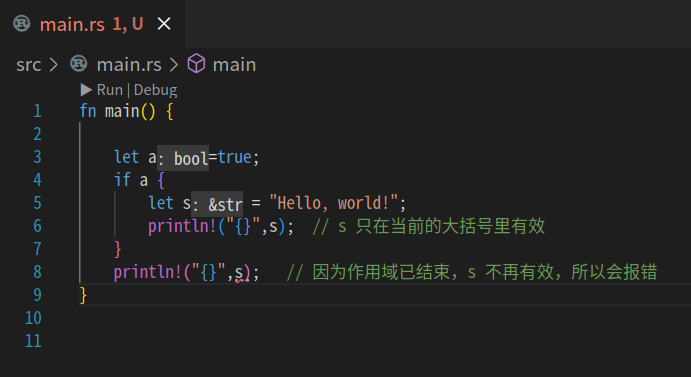Click the run triangle icon above main
Screen dimensions: 691x377
(86, 90)
